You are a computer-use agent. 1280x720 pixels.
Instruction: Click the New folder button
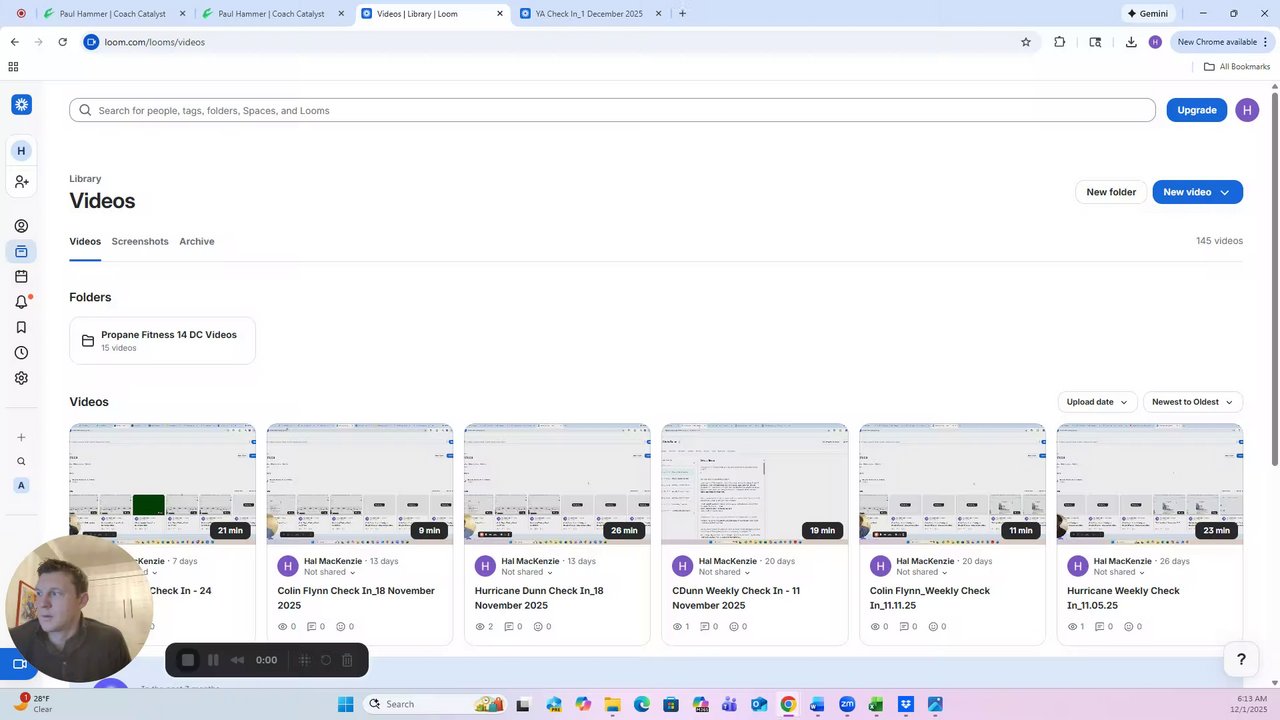pyautogui.click(x=1111, y=192)
